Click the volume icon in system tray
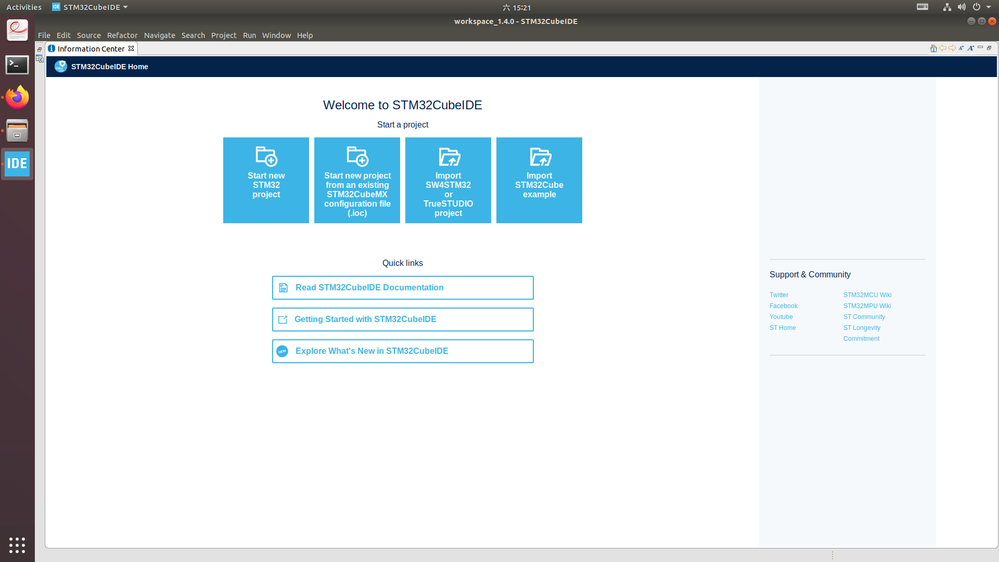Image resolution: width=999 pixels, height=562 pixels. tap(961, 7)
